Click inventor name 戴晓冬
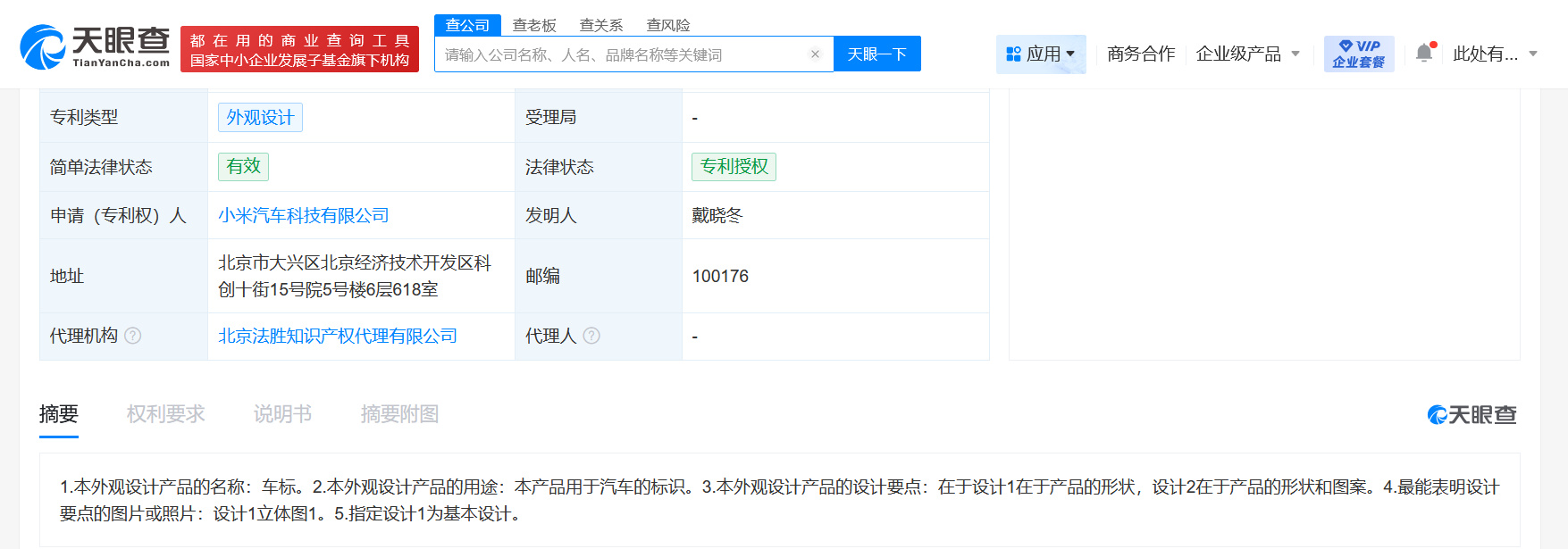1568x549 pixels. click(x=717, y=215)
